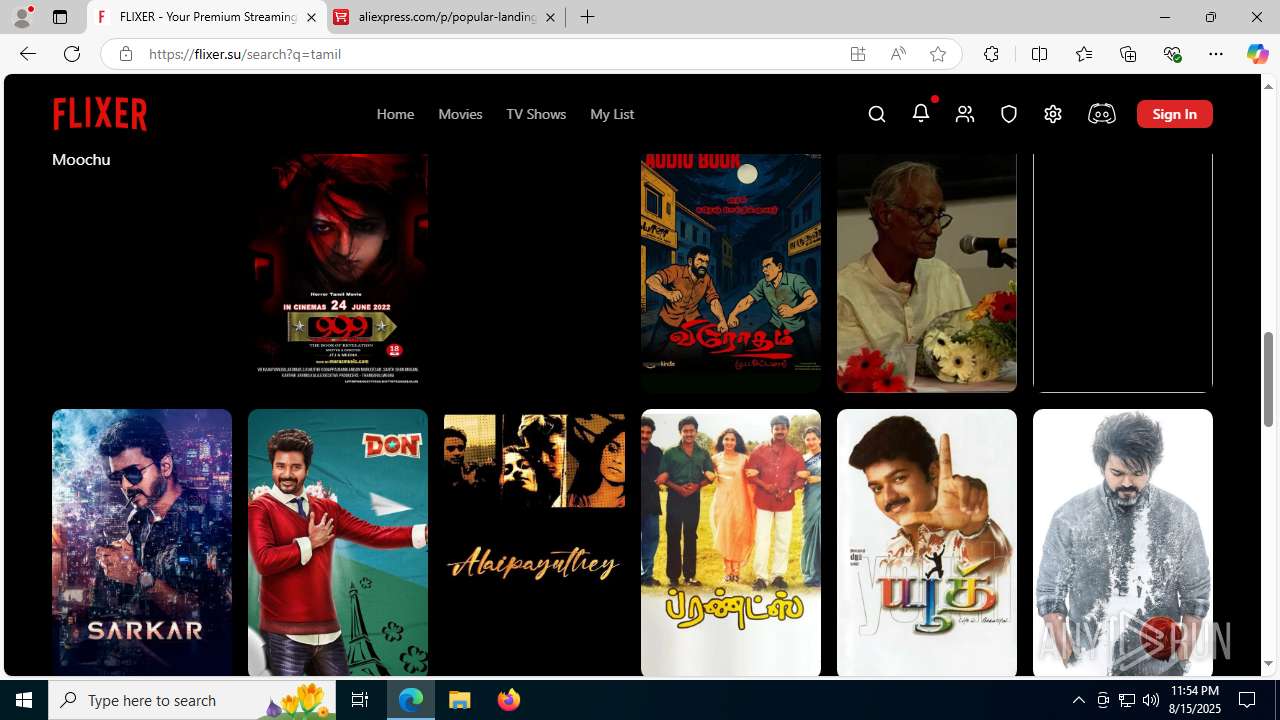The width and height of the screenshot is (1280, 720).
Task: Open the app available install icon
Action: click(x=858, y=54)
